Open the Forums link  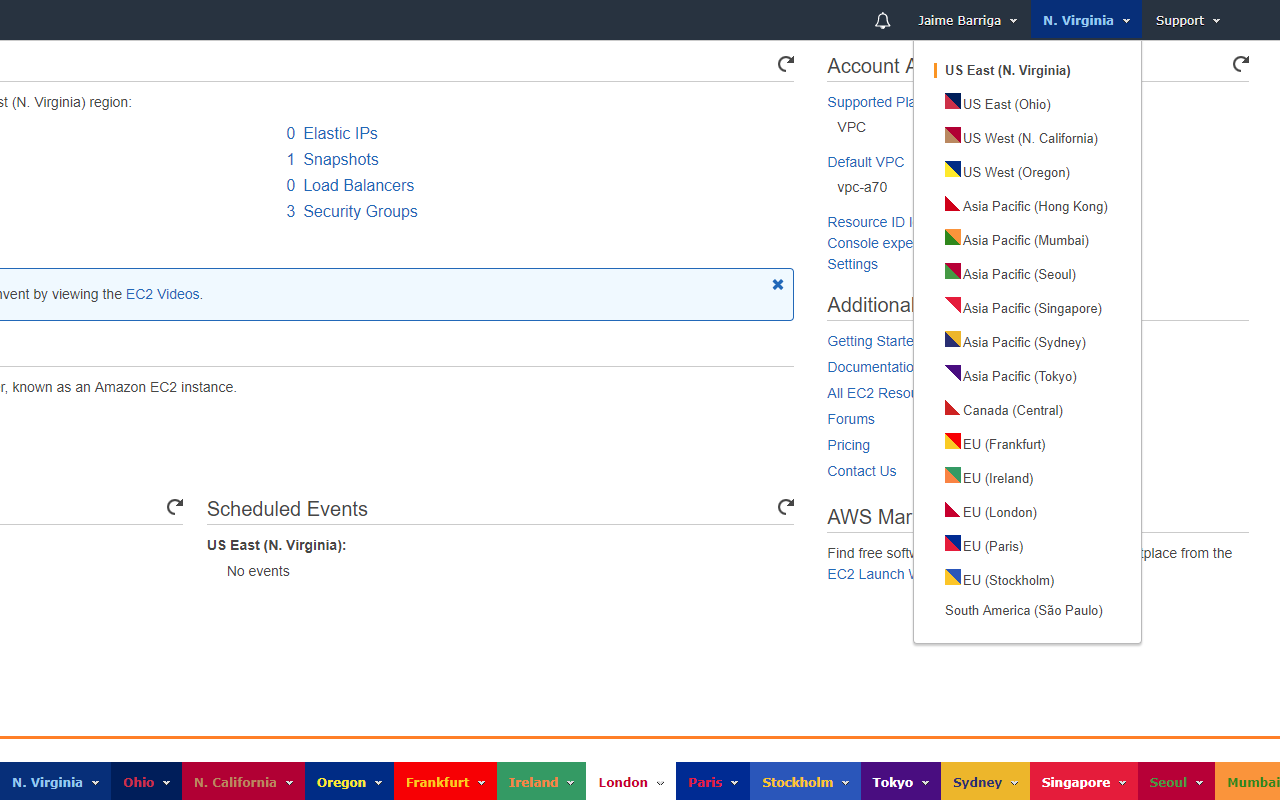point(851,419)
